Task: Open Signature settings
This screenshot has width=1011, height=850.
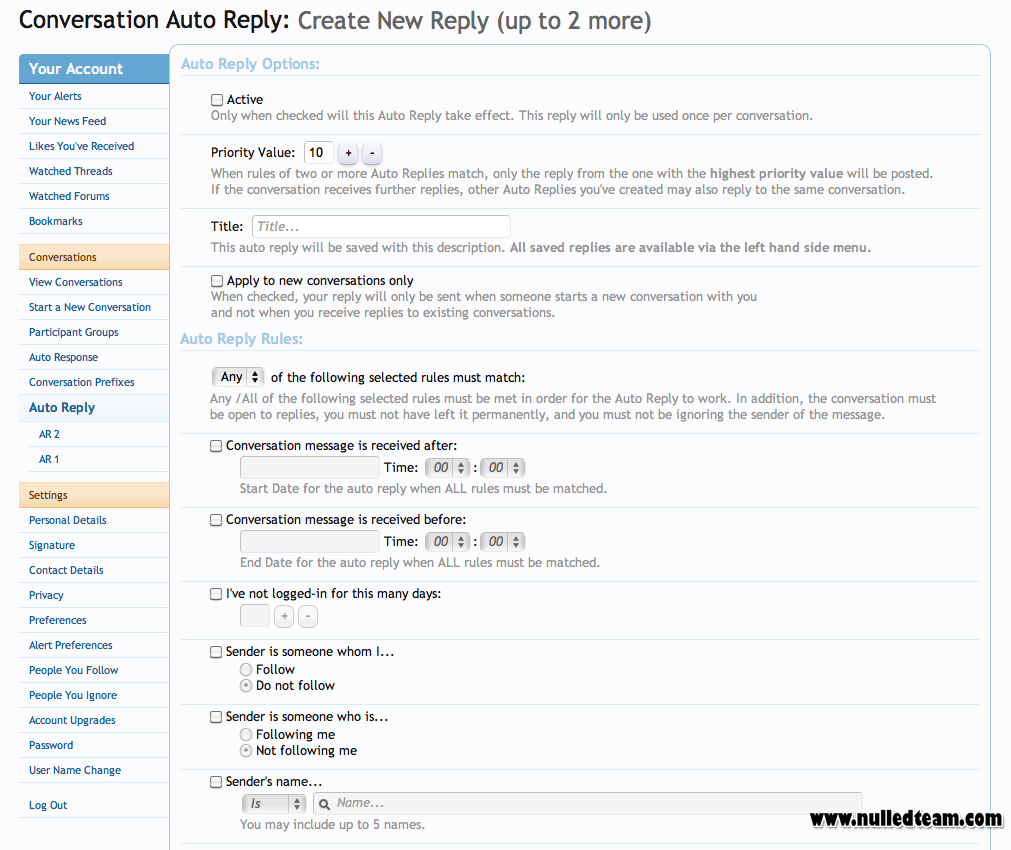Action: (52, 546)
